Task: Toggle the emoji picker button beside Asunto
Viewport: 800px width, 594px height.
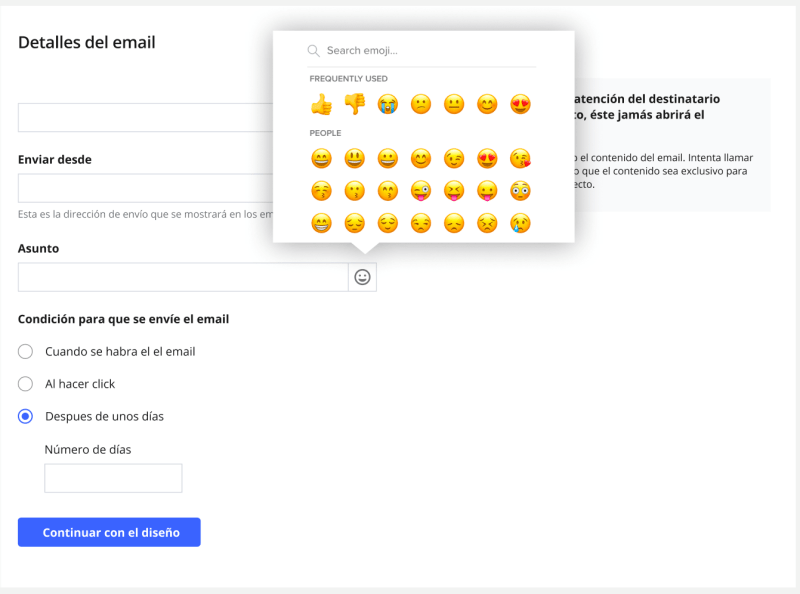Action: tap(362, 277)
